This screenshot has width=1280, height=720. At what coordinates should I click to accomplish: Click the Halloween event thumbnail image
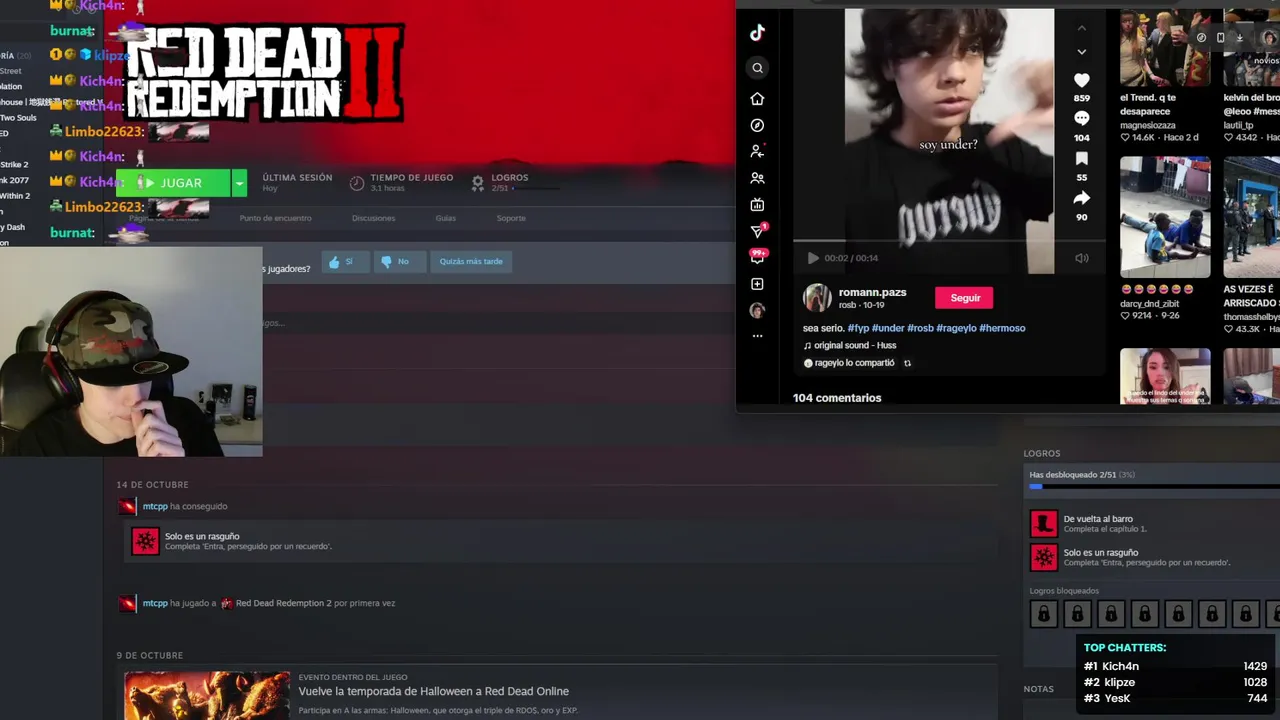pyautogui.click(x=207, y=695)
